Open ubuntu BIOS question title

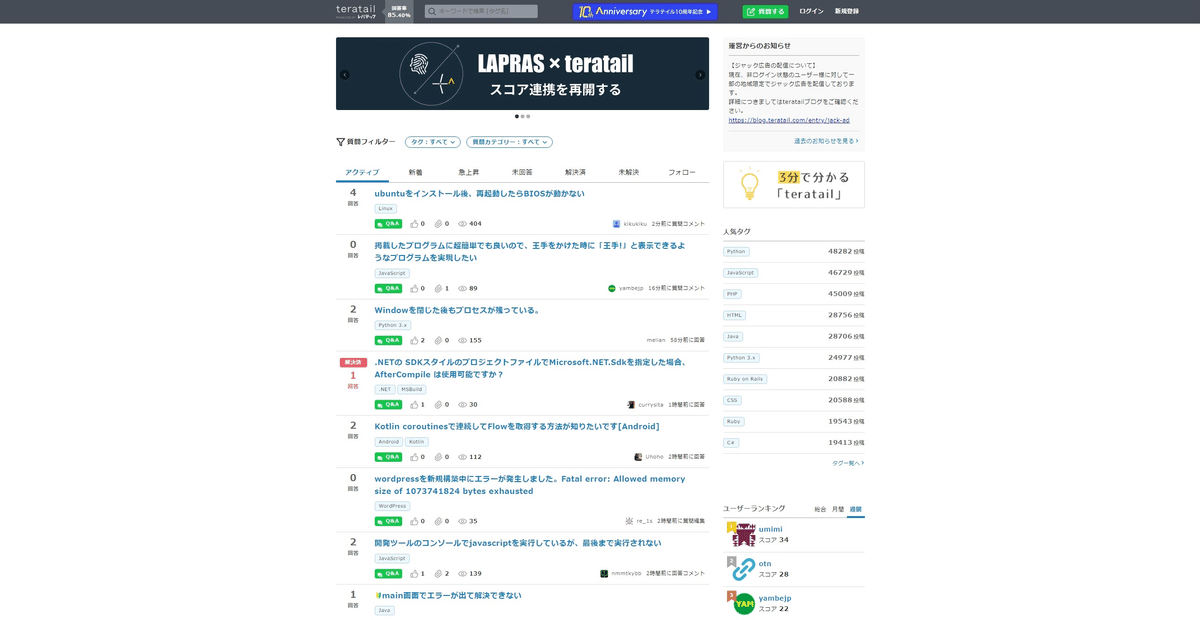479,194
